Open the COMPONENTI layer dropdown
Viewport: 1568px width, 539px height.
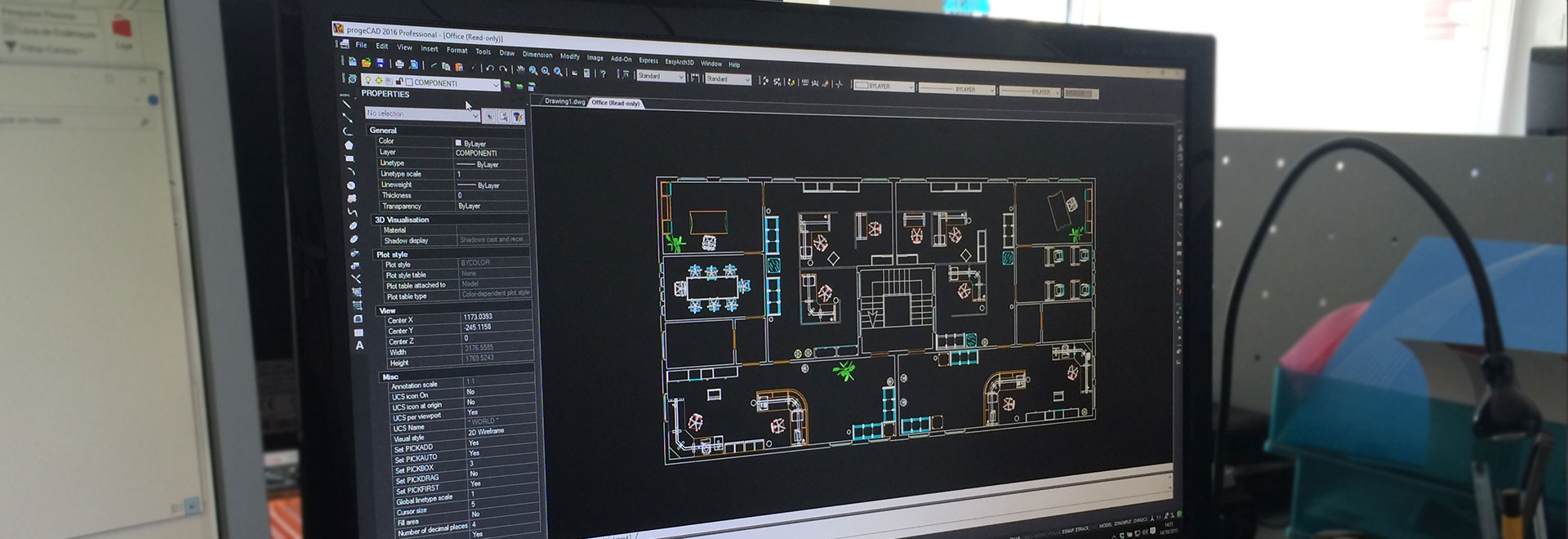(x=495, y=85)
